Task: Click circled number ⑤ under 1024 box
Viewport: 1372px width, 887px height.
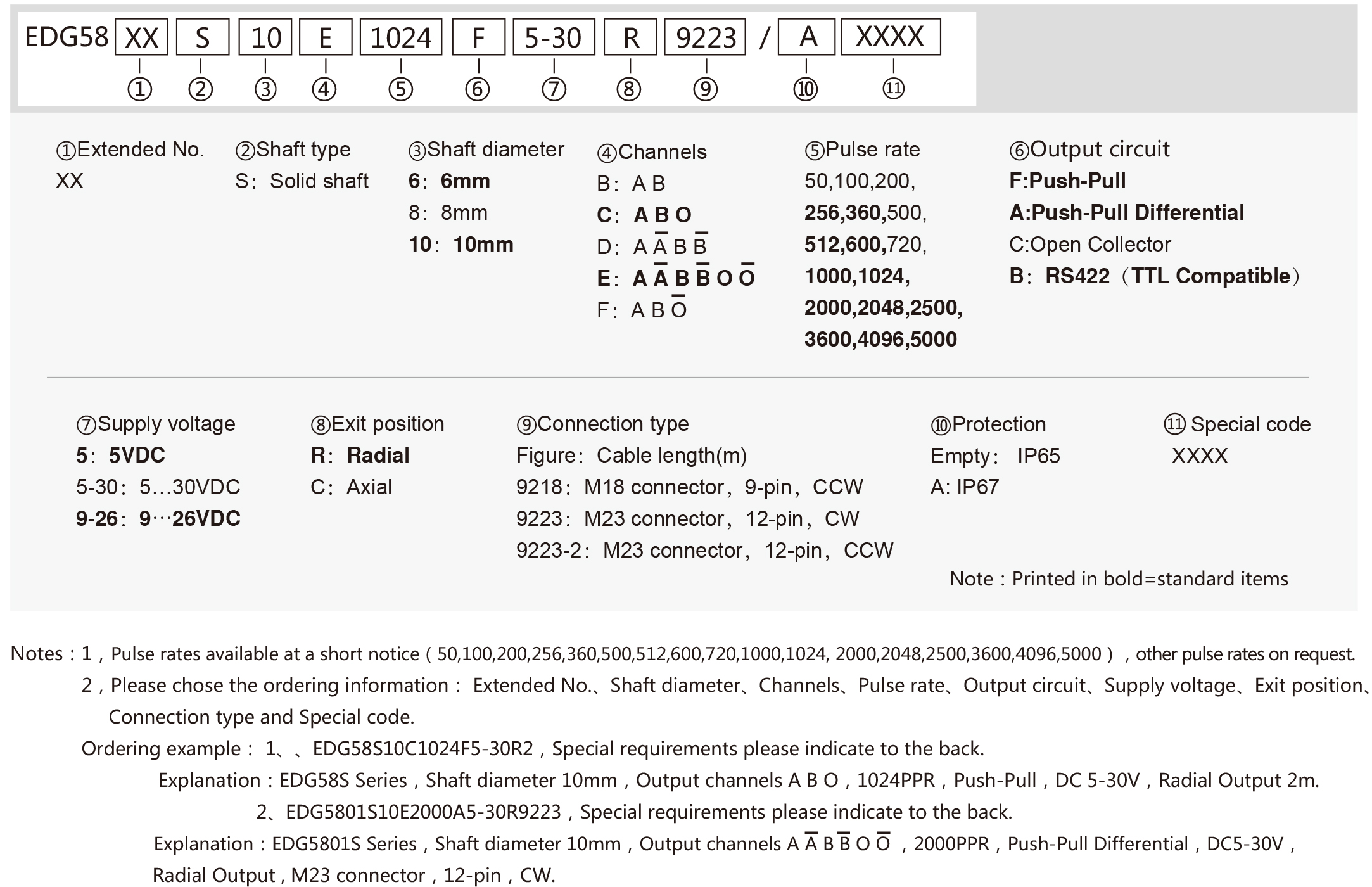Action: point(401,89)
